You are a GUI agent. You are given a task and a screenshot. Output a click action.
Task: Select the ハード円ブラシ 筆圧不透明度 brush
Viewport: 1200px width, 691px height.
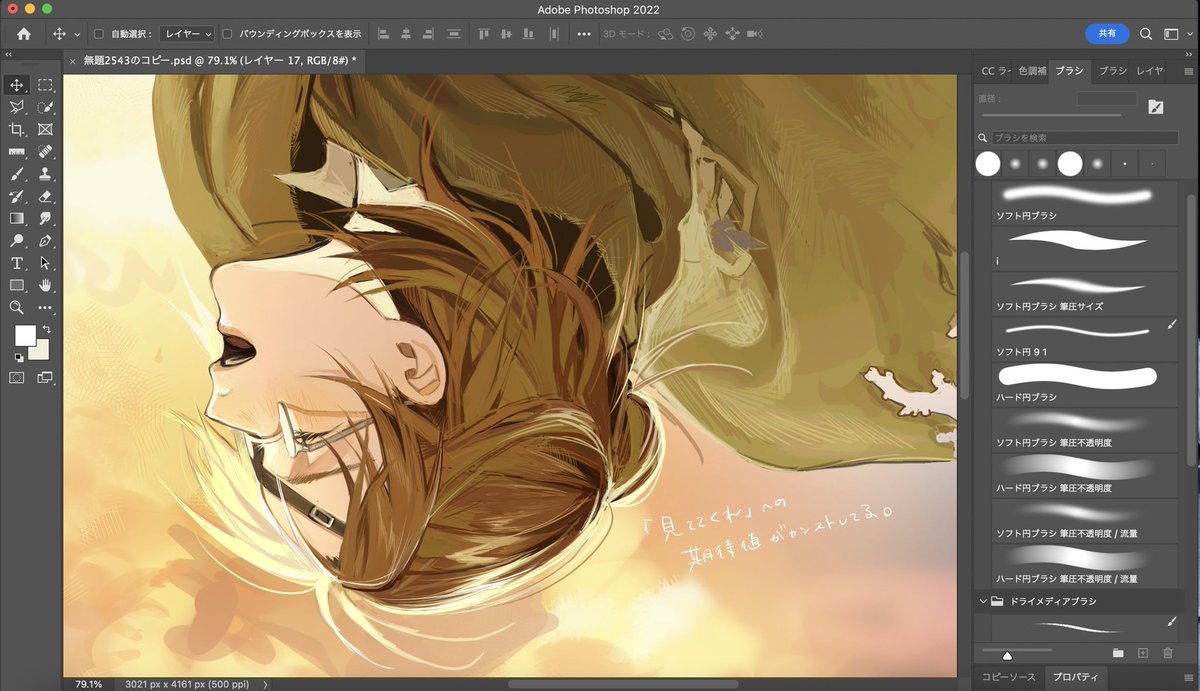pyautogui.click(x=1085, y=475)
